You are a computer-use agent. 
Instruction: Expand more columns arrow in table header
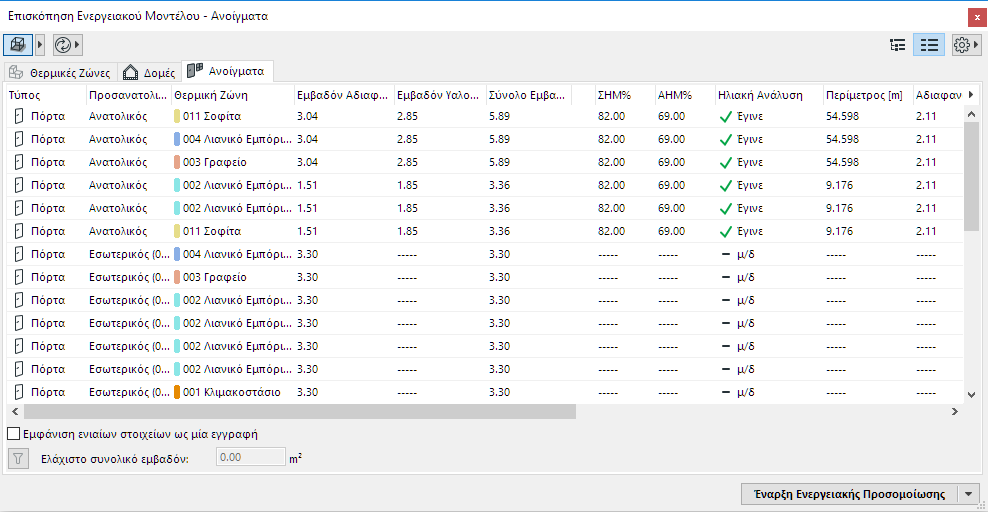tap(971, 95)
